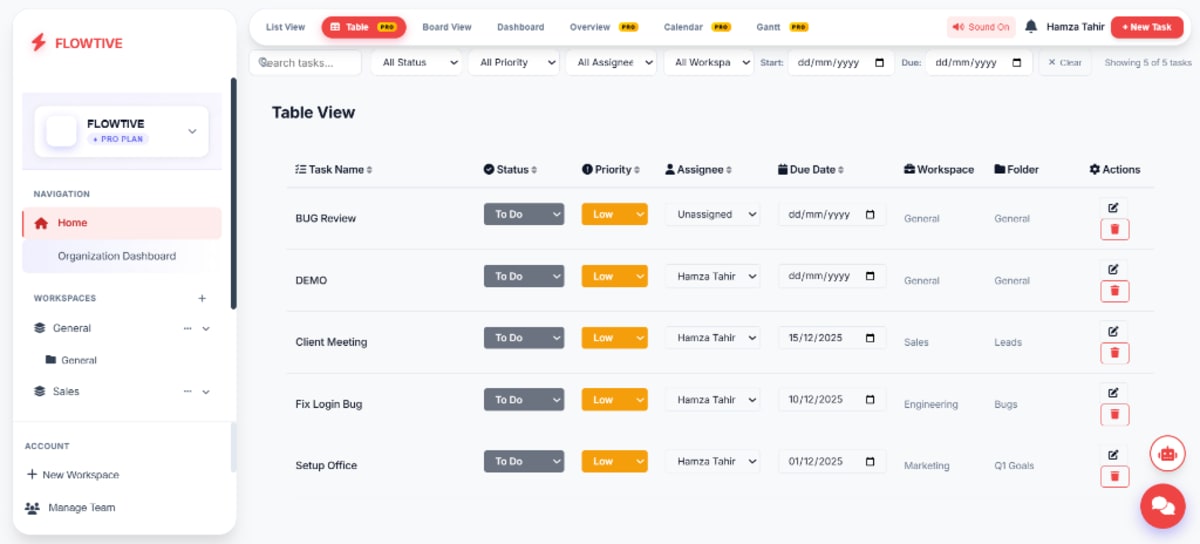Delete the BUG Review task
Image resolution: width=1200 pixels, height=544 pixels.
click(1114, 229)
